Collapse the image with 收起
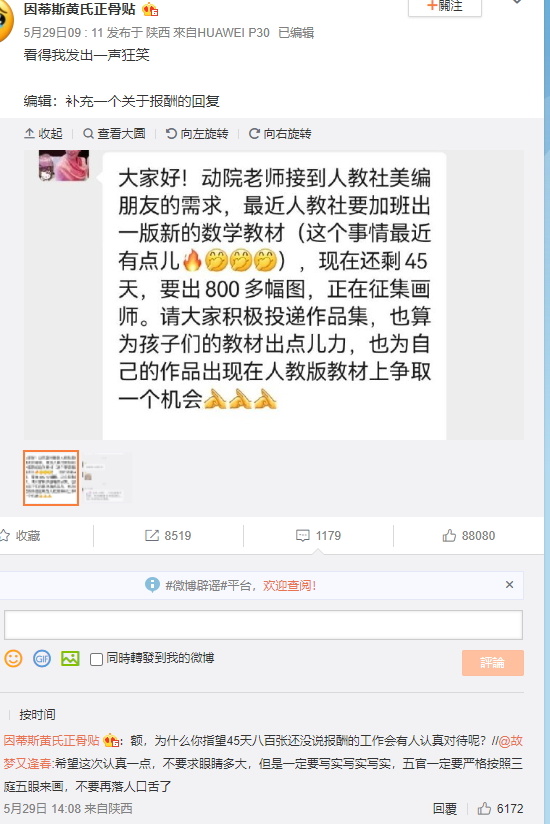This screenshot has height=824, width=550. tap(43, 134)
